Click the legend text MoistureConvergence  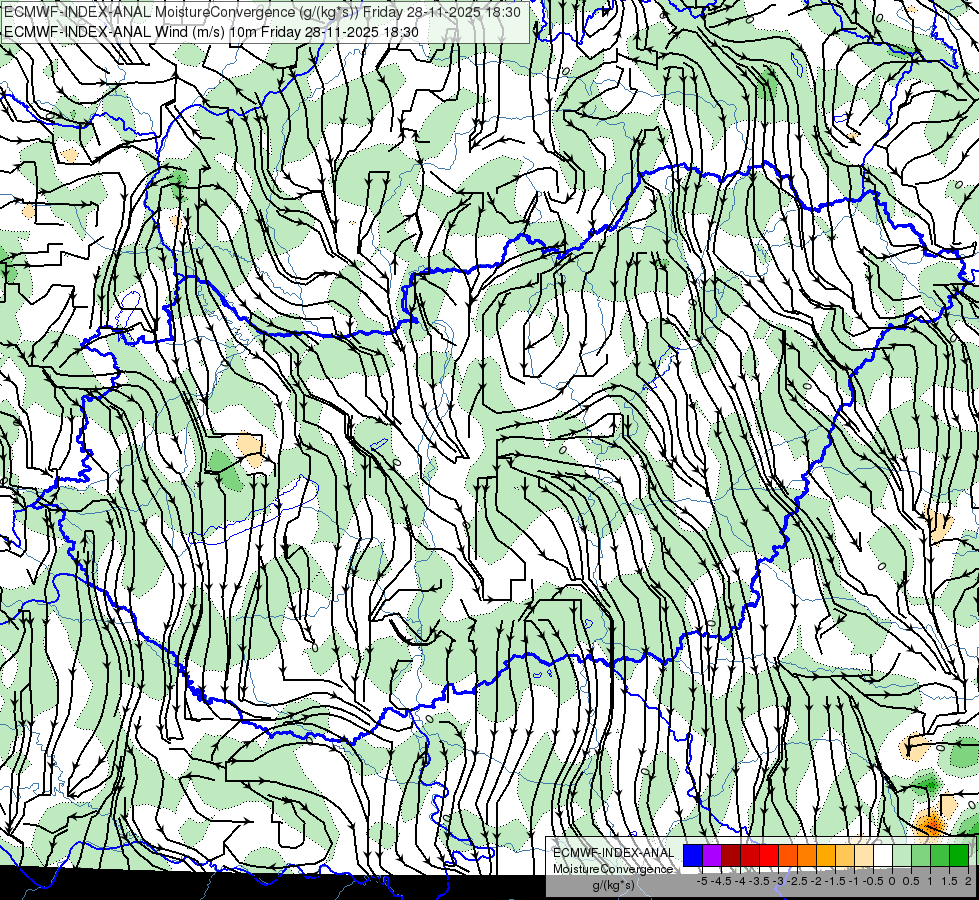(613, 869)
